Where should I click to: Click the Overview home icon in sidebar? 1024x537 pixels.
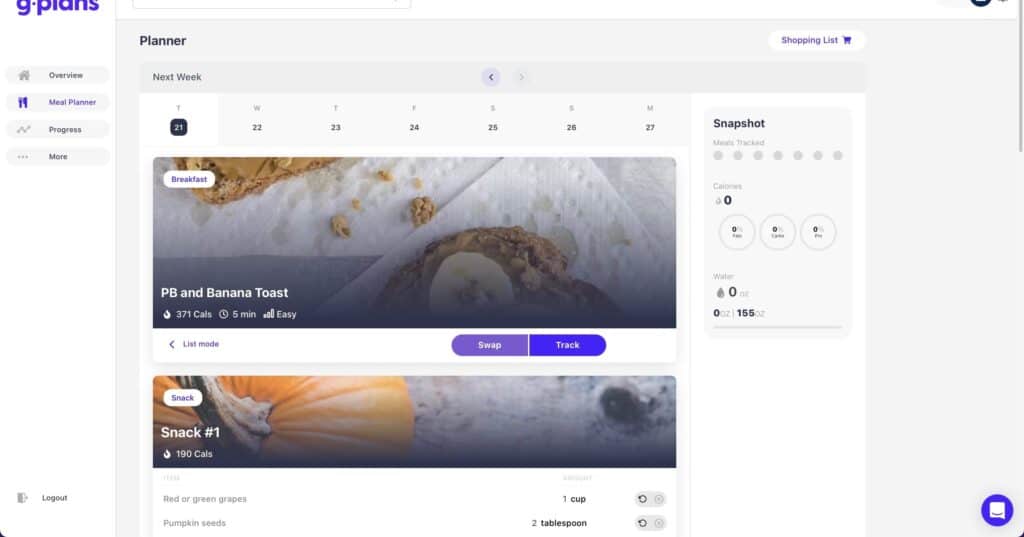coord(24,75)
